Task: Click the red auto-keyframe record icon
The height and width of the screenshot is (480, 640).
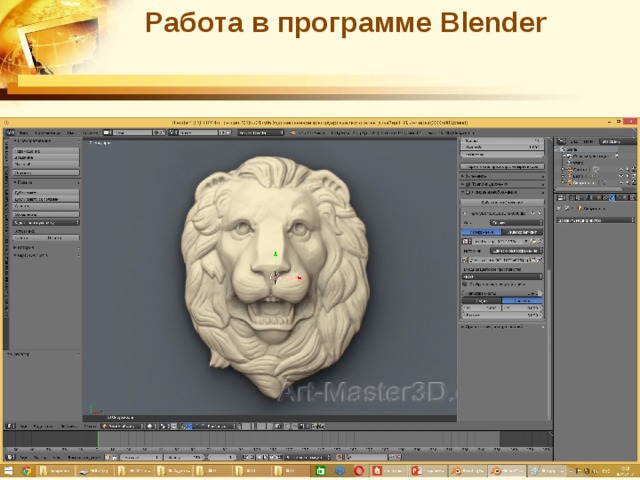Action: pos(339,458)
